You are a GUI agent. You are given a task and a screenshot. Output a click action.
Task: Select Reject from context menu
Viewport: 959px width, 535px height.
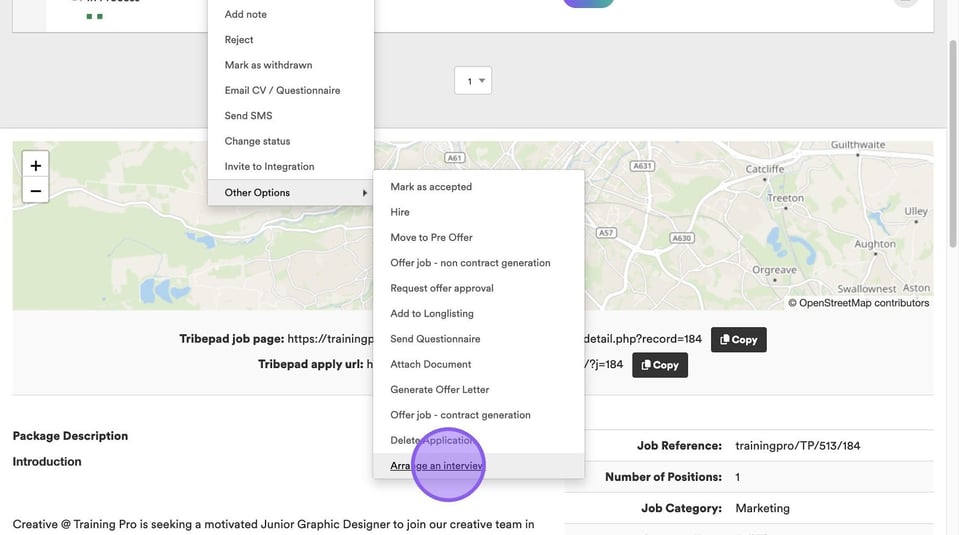[239, 40]
